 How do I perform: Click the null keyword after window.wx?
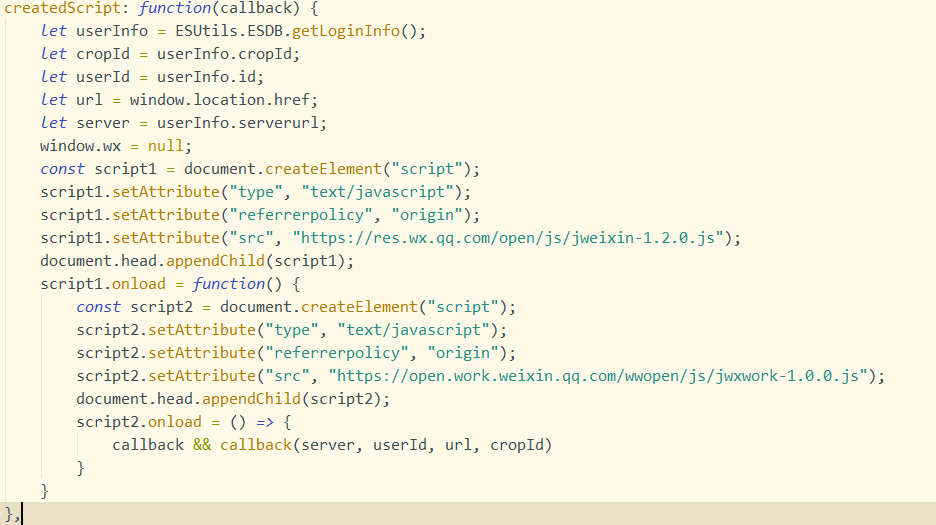[164, 146]
